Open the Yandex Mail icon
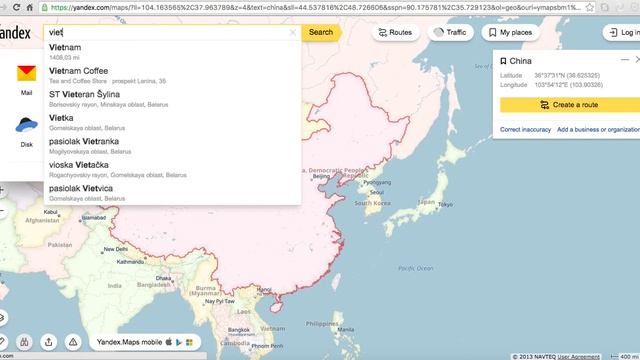The height and width of the screenshot is (360, 640). (27, 73)
